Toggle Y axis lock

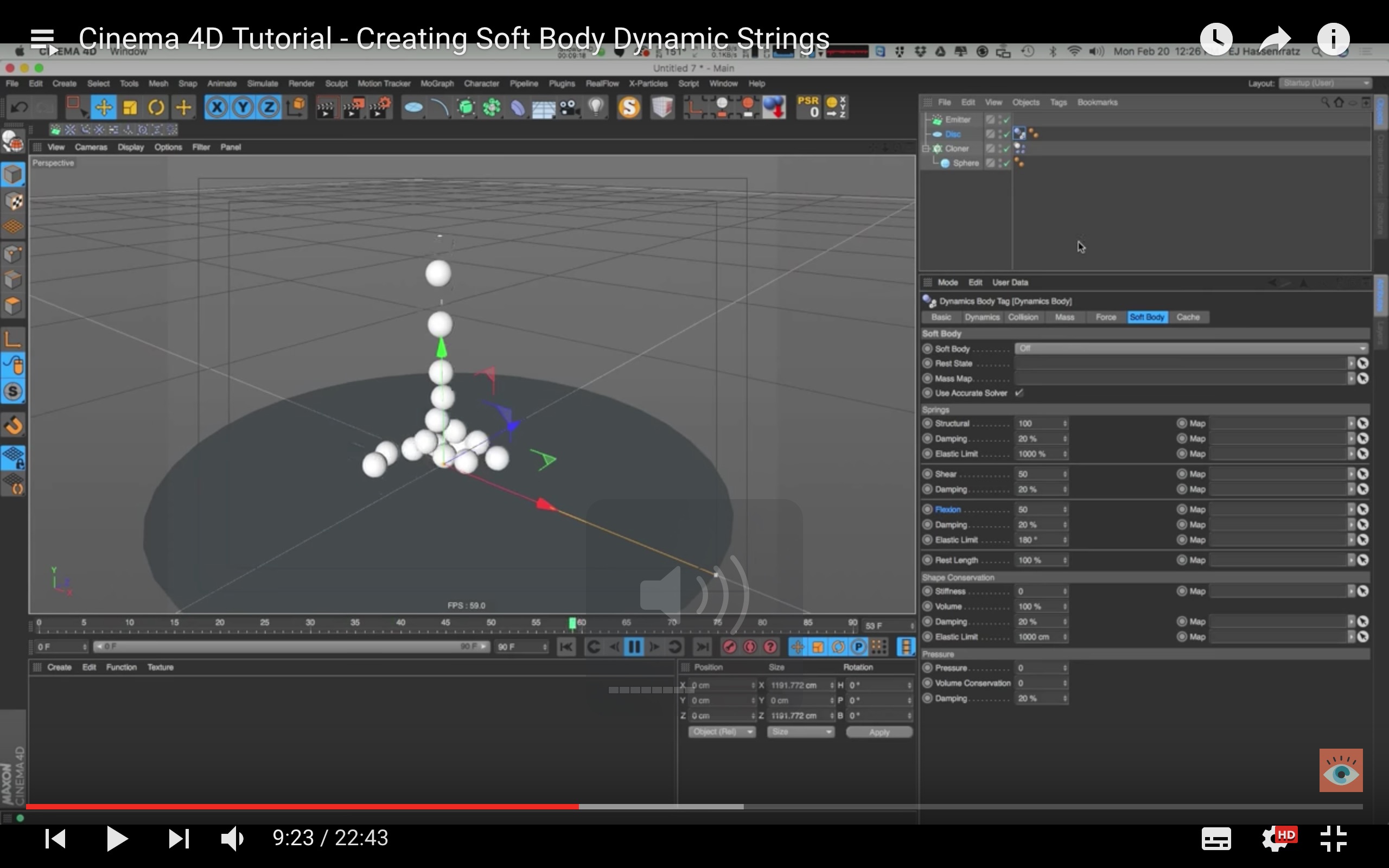click(x=244, y=107)
